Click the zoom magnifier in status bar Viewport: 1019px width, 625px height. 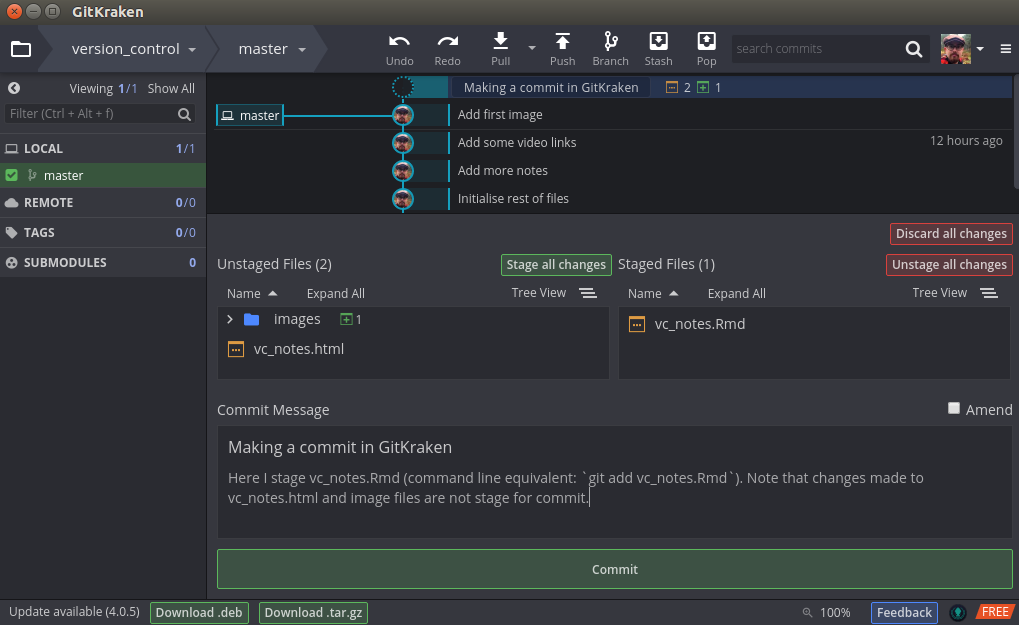coord(807,612)
